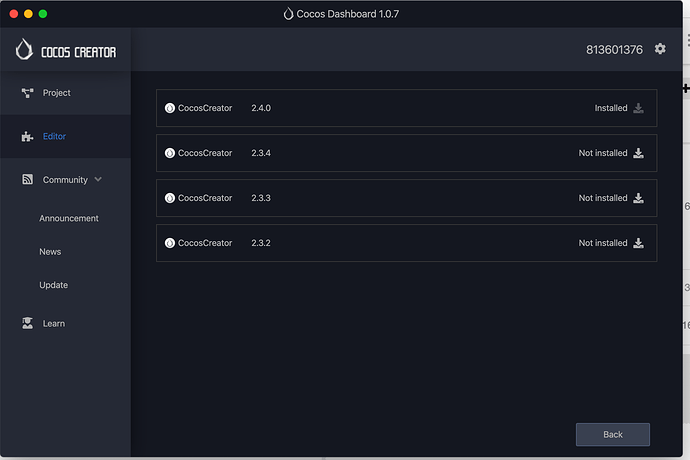Open the Project tab
Viewport: 690px width, 460px height.
click(x=56, y=93)
